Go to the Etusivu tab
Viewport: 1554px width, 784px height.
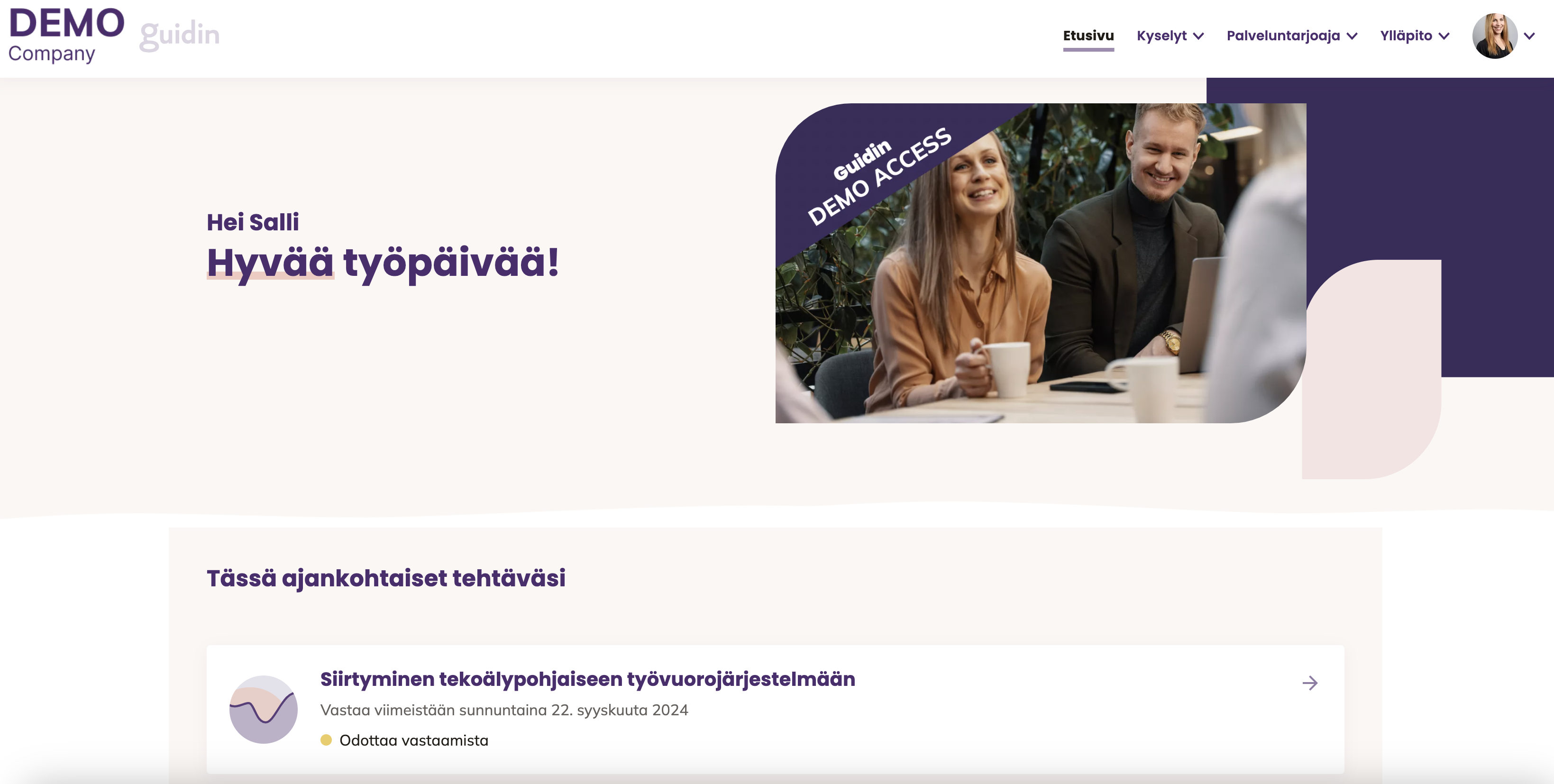(x=1088, y=36)
